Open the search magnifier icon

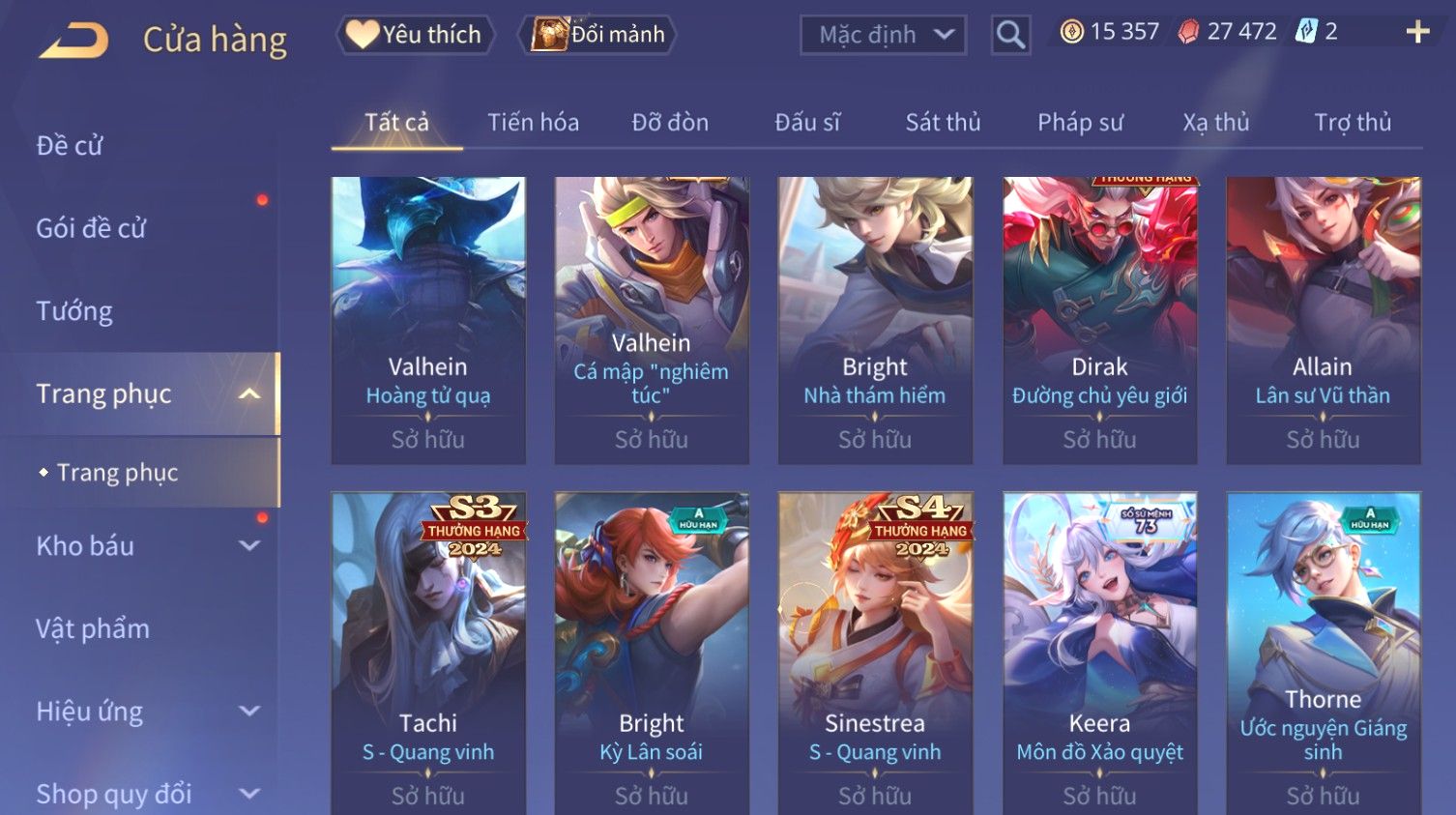tap(1010, 35)
